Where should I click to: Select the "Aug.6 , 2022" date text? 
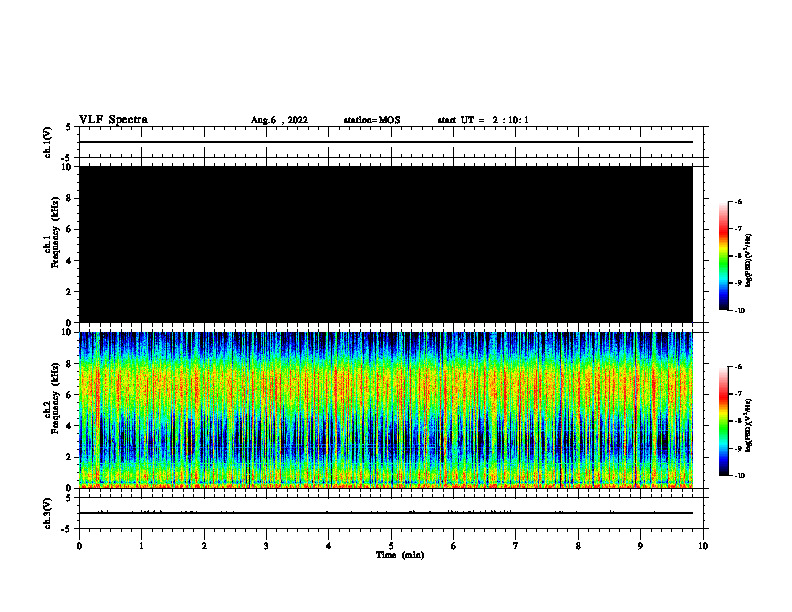tap(279, 120)
